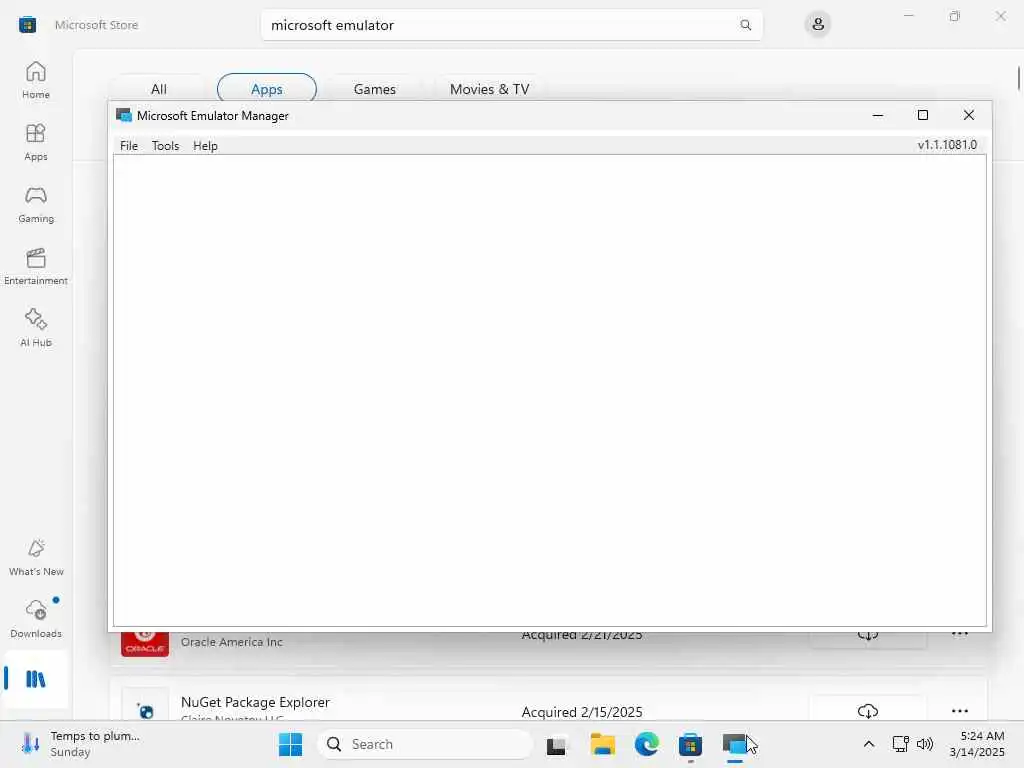This screenshot has height=768, width=1024.
Task: Click the Microsoft Store search magnifier icon
Action: point(745,25)
